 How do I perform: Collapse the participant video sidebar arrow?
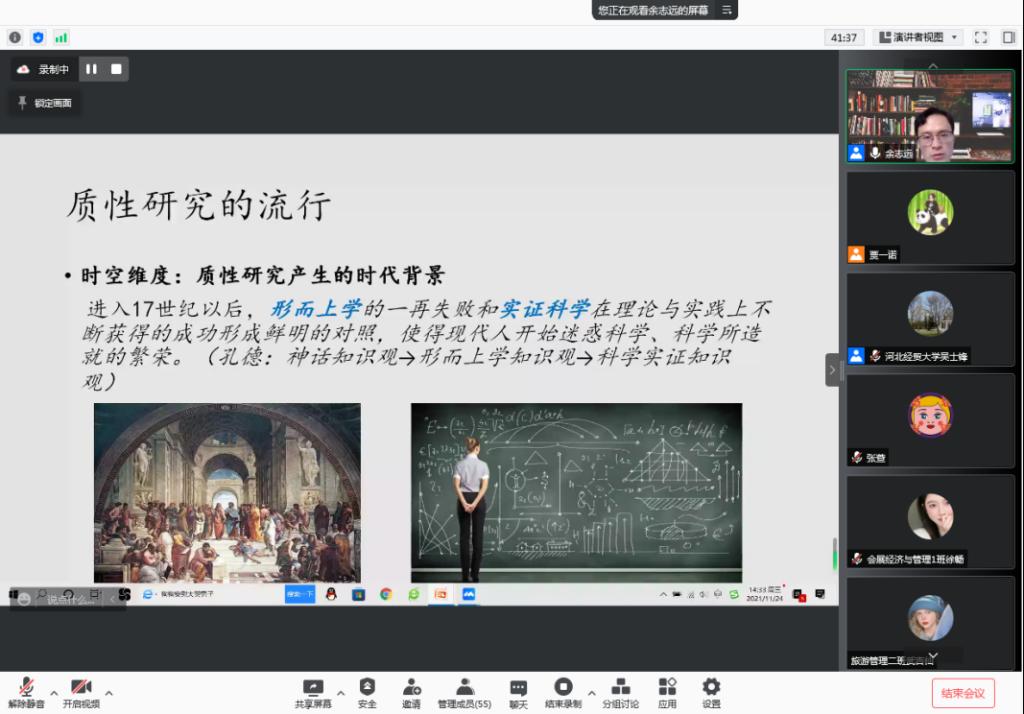[832, 369]
